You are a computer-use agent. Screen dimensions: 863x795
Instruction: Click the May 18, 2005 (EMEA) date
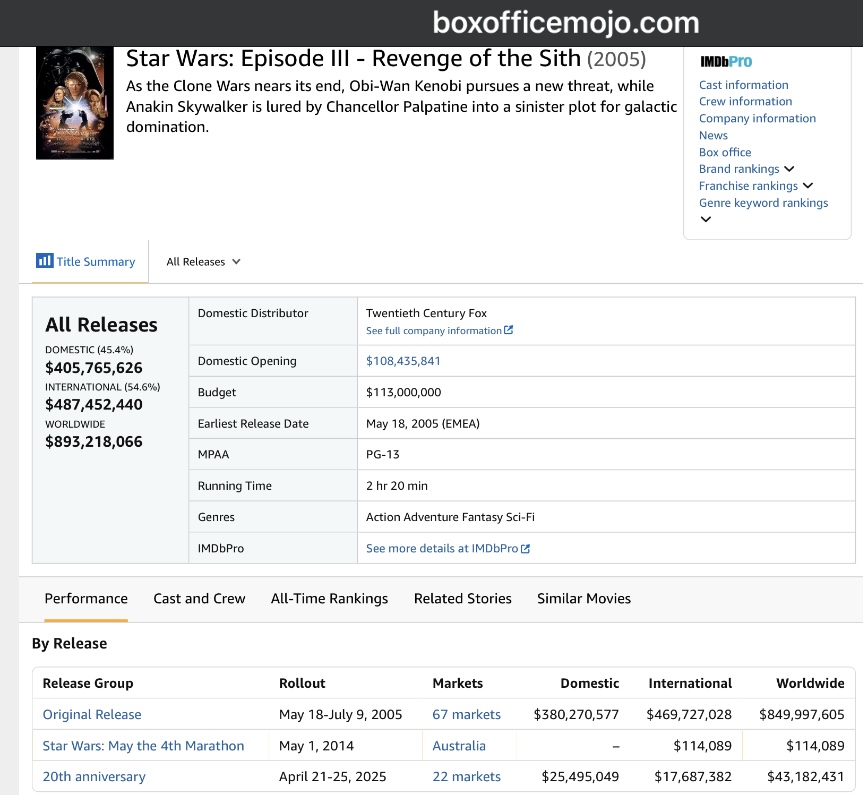423,423
